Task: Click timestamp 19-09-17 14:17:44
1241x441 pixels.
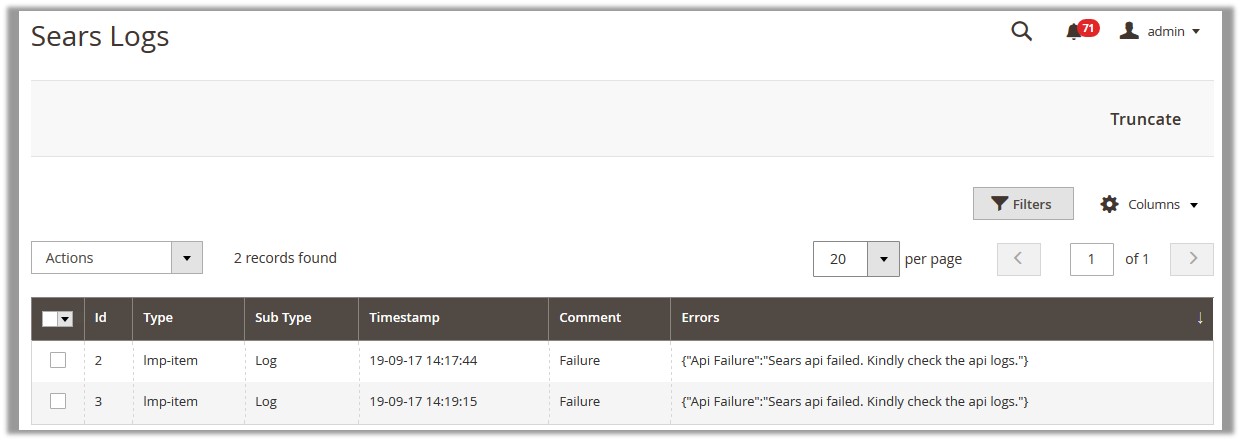Action: tap(423, 360)
